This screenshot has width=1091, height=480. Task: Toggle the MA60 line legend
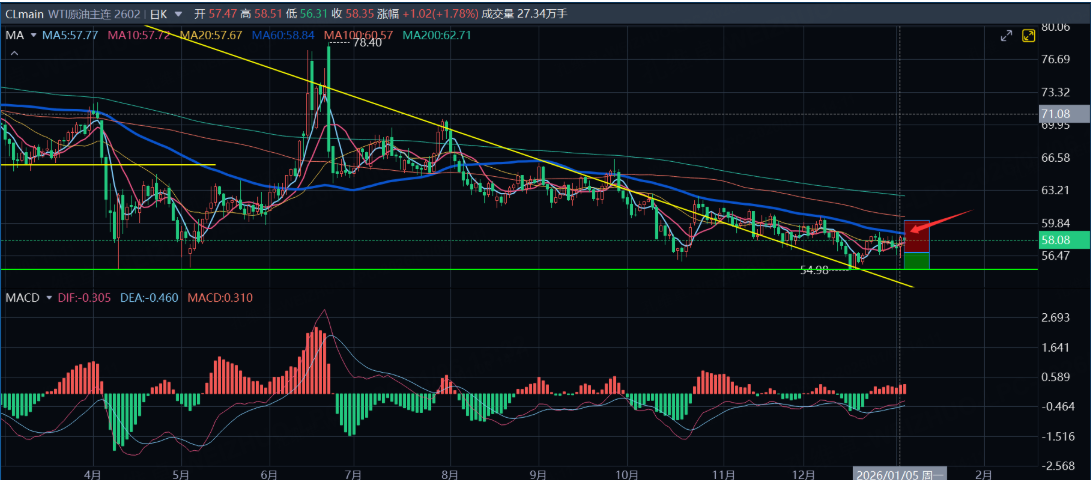click(x=281, y=35)
